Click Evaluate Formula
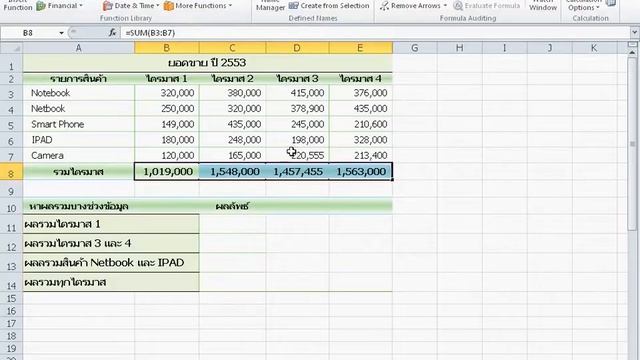The width and height of the screenshot is (640, 360). click(487, 6)
